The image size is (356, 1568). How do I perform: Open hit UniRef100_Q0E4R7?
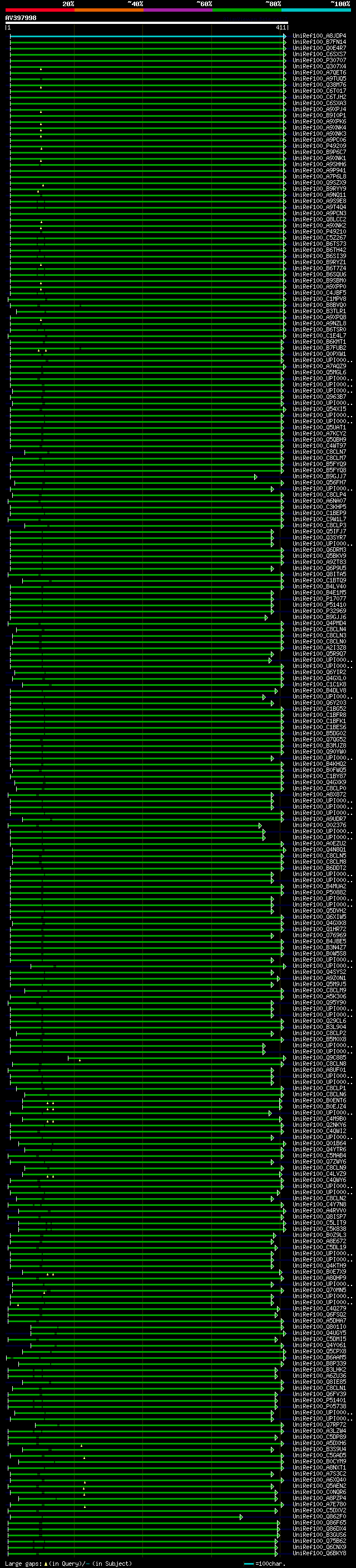click(319, 48)
